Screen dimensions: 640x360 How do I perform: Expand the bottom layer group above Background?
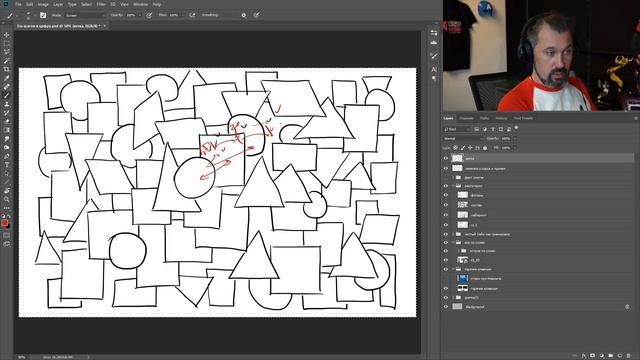tap(453, 298)
